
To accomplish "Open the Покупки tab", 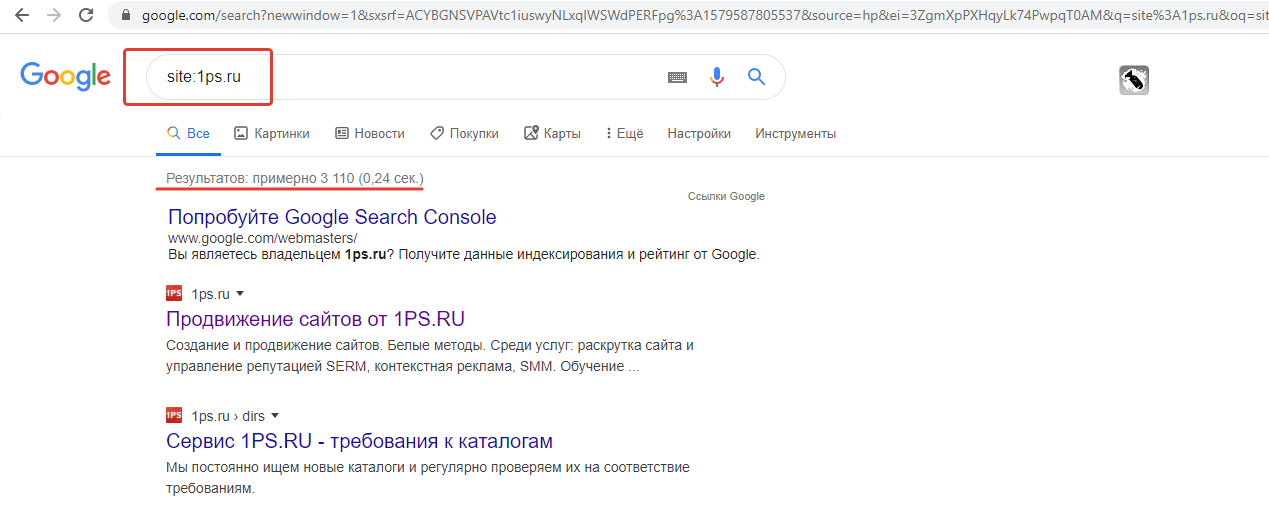I will [464, 133].
